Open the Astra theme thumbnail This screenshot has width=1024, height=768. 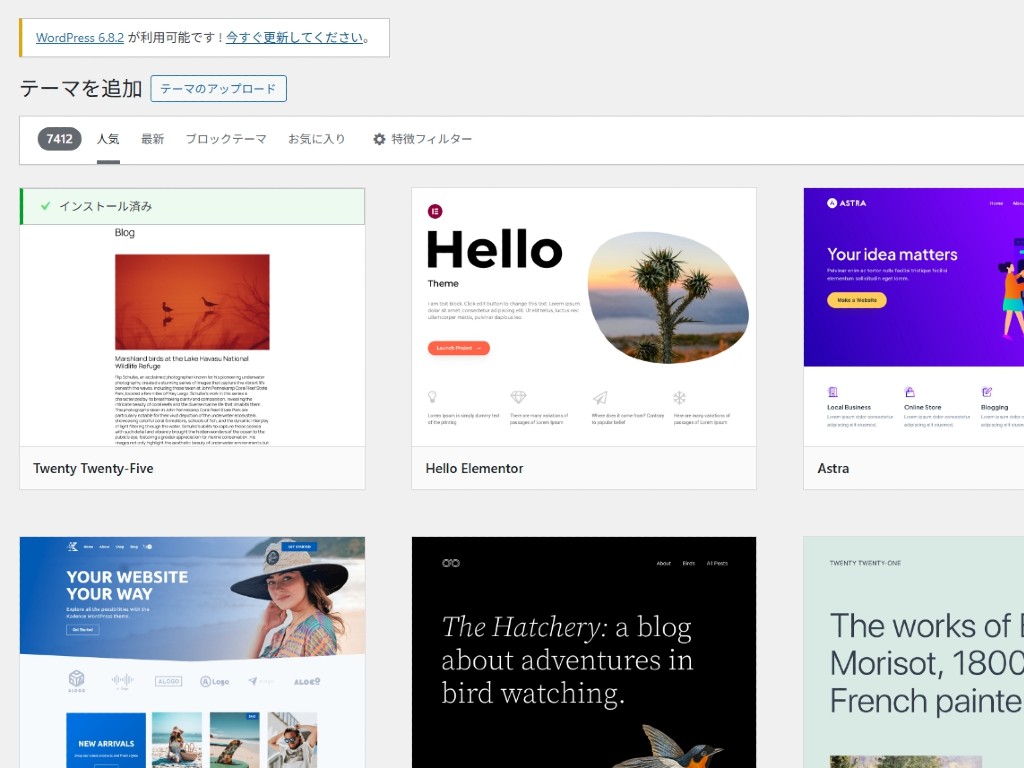[914, 317]
